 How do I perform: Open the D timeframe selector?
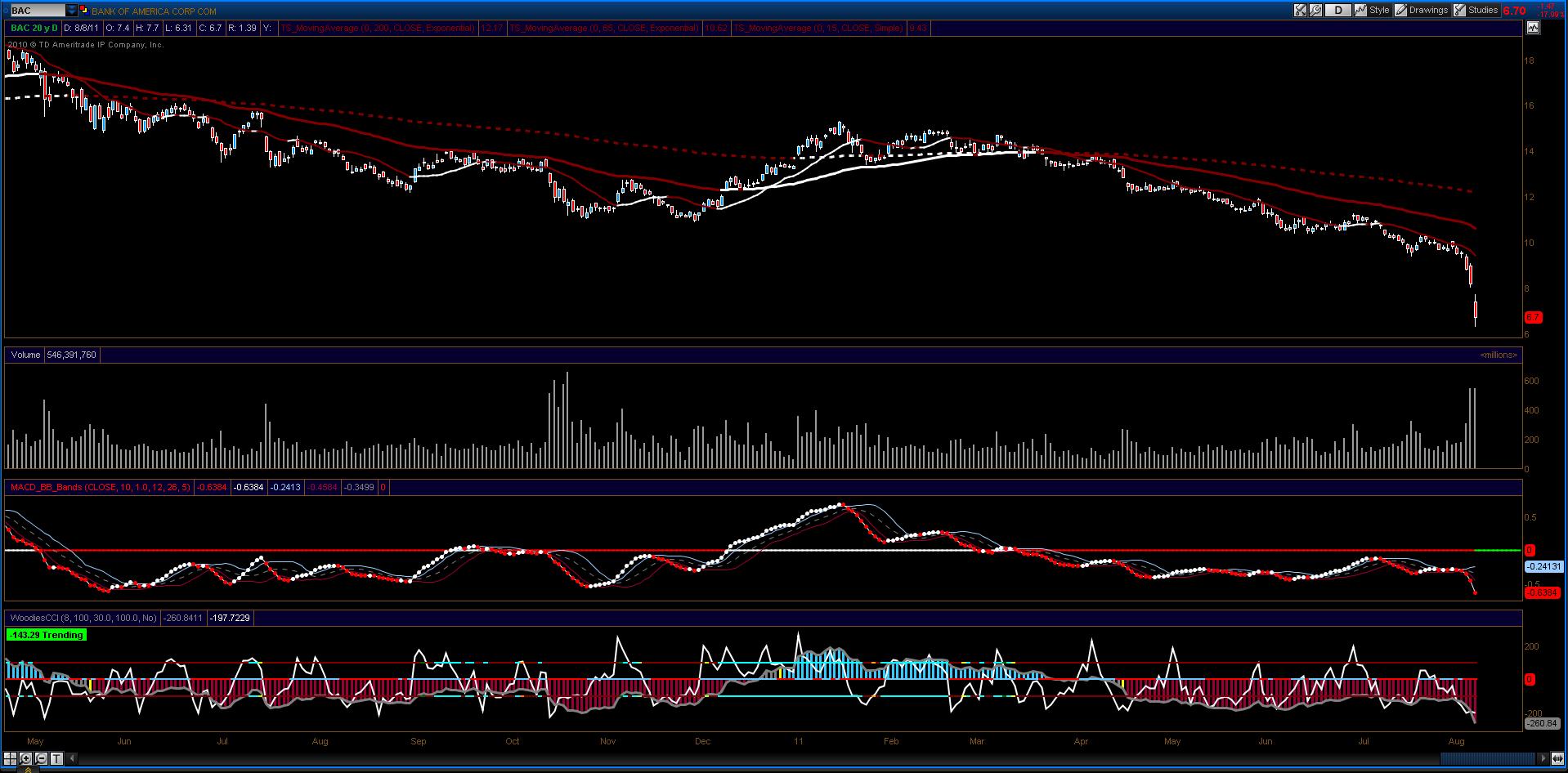(1337, 10)
